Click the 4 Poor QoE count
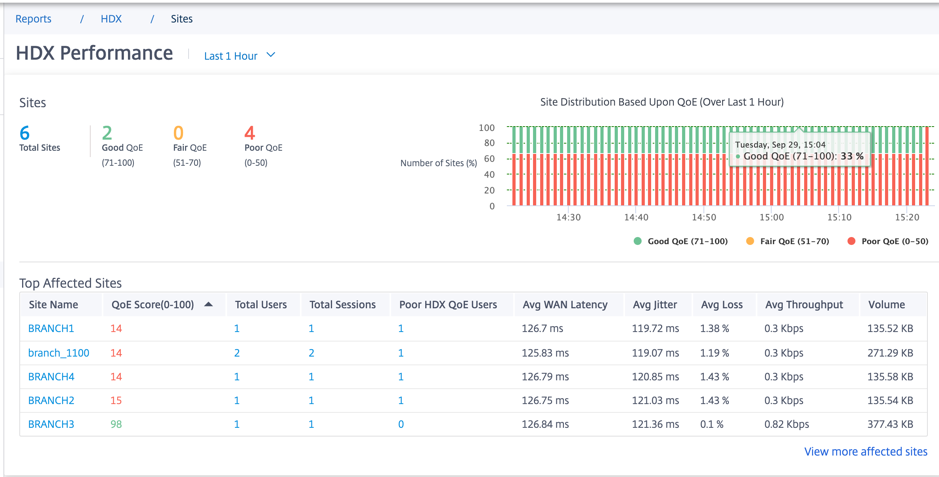Screen dimensions: 939x477 (x=250, y=132)
